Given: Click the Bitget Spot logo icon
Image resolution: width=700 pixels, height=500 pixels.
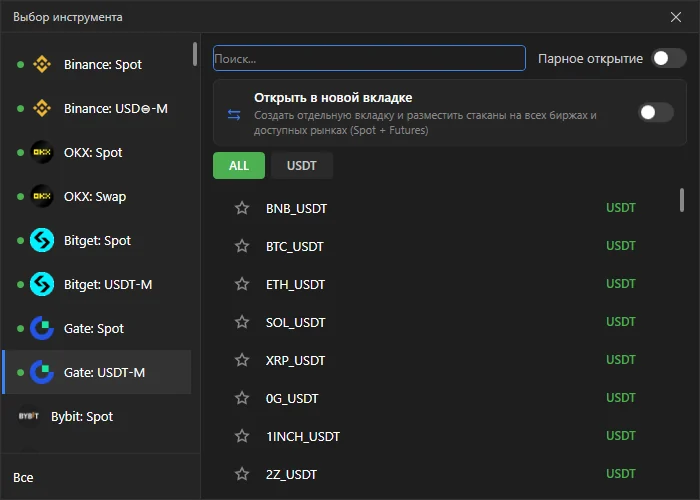Looking at the screenshot, I should [42, 240].
